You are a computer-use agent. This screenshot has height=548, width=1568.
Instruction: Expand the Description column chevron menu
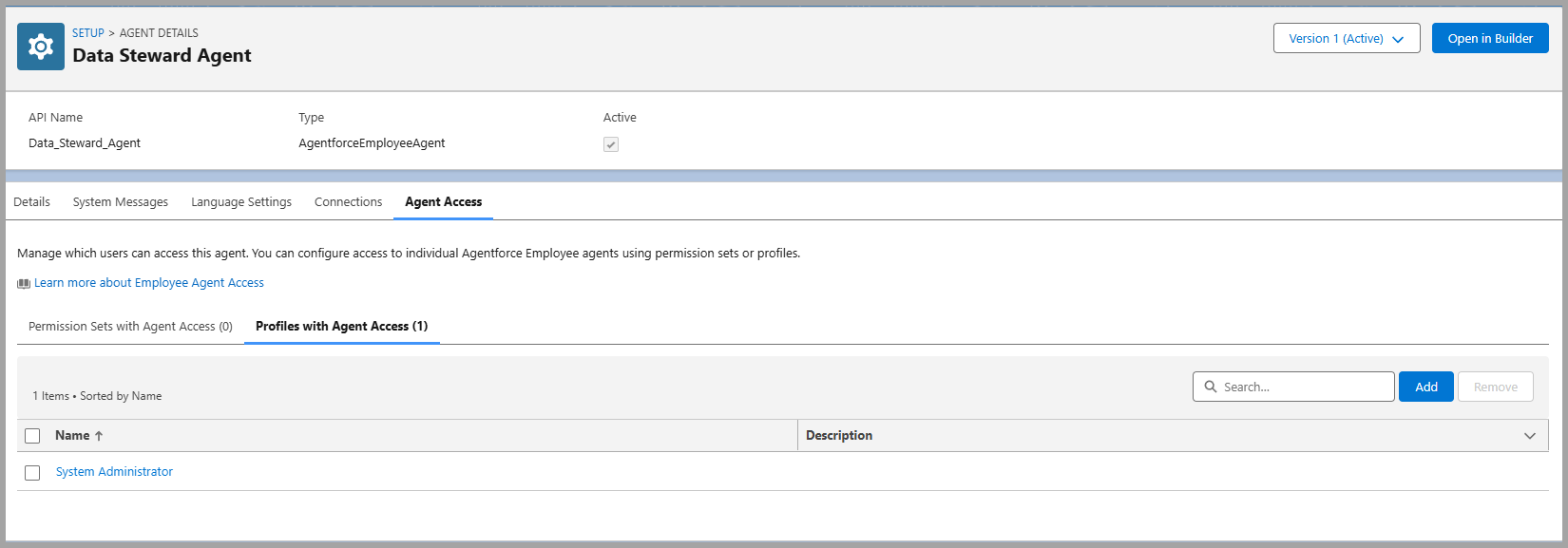(x=1530, y=436)
